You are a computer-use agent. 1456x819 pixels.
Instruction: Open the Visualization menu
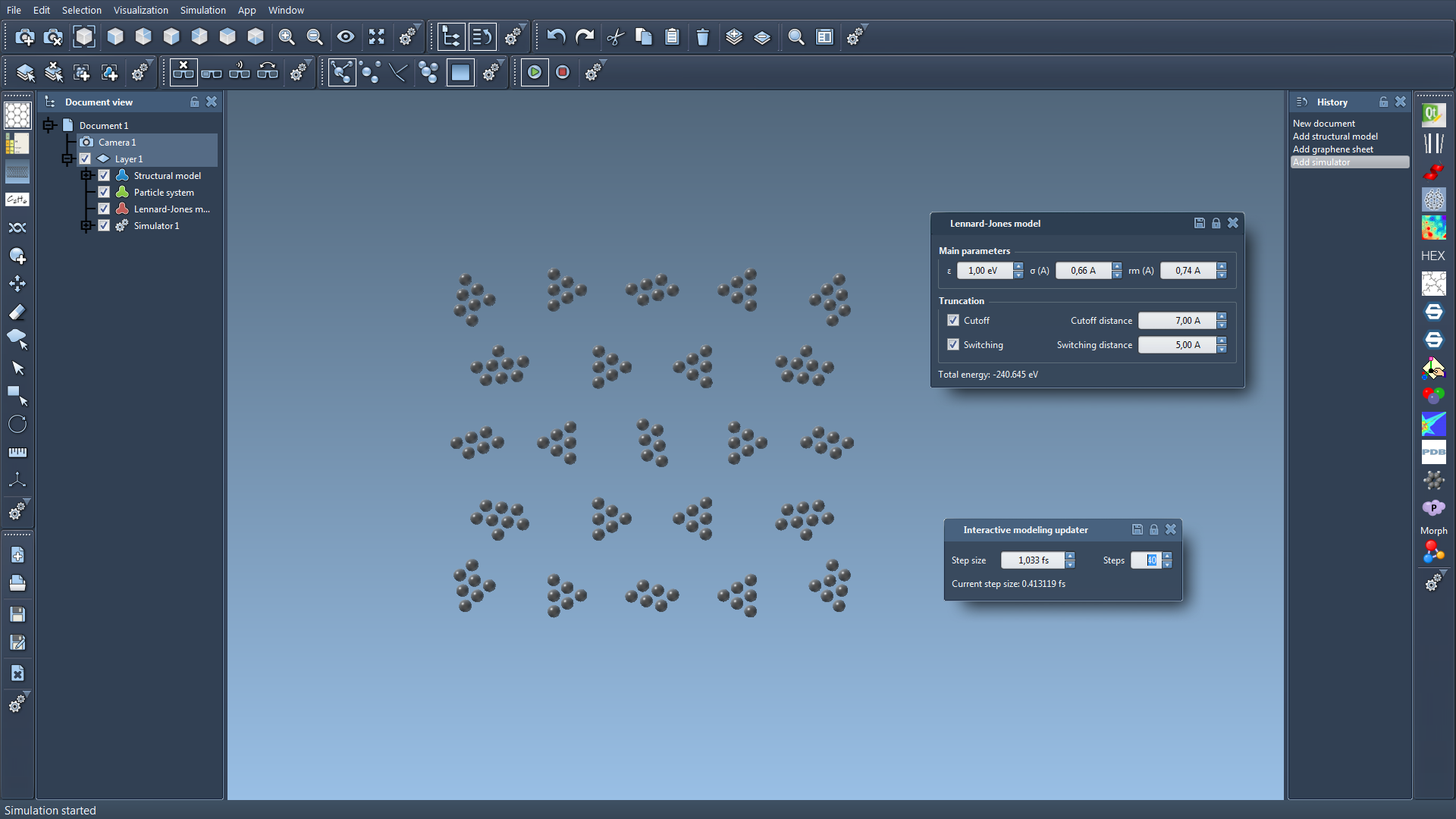[141, 10]
